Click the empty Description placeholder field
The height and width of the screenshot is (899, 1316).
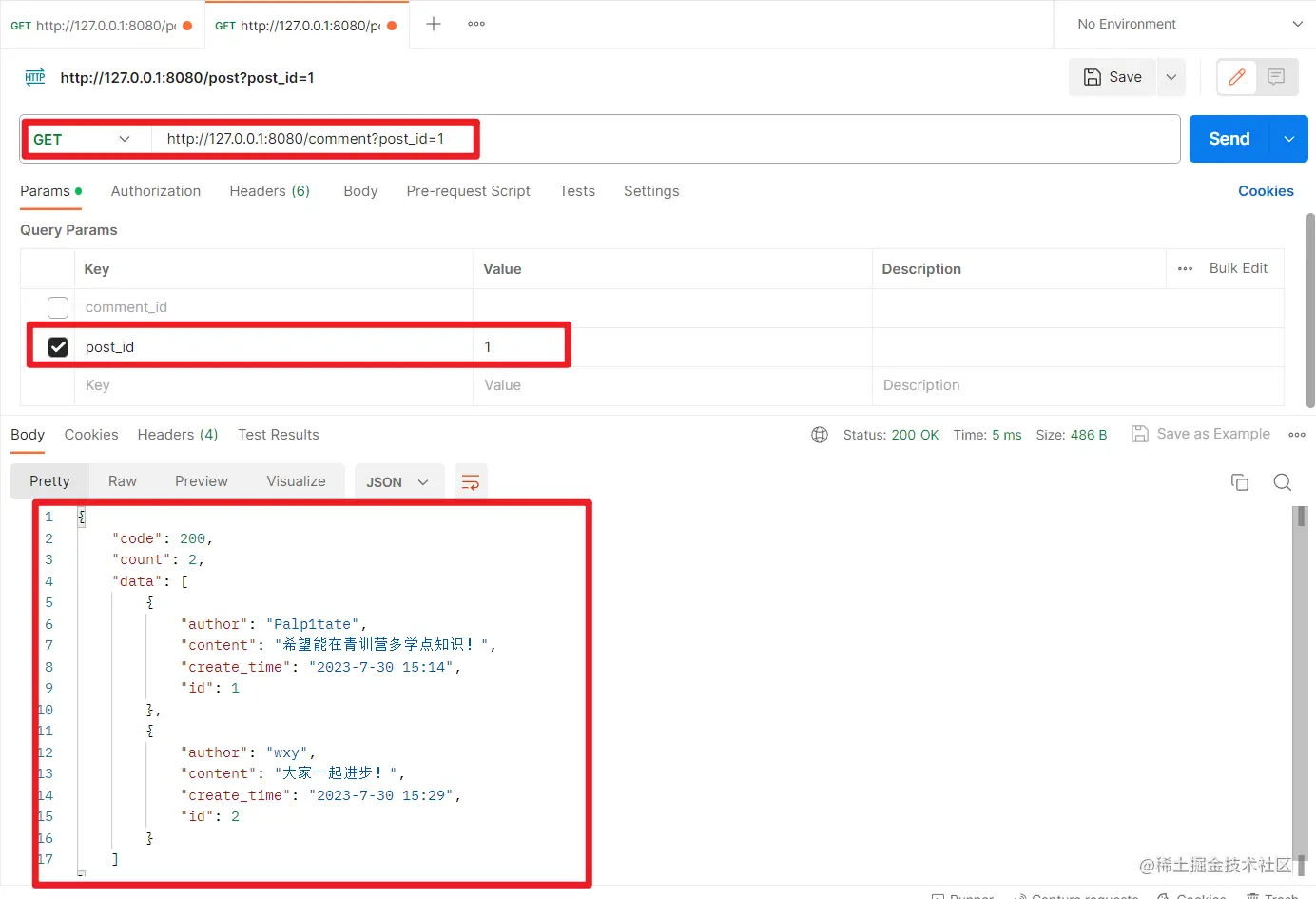click(x=1077, y=385)
